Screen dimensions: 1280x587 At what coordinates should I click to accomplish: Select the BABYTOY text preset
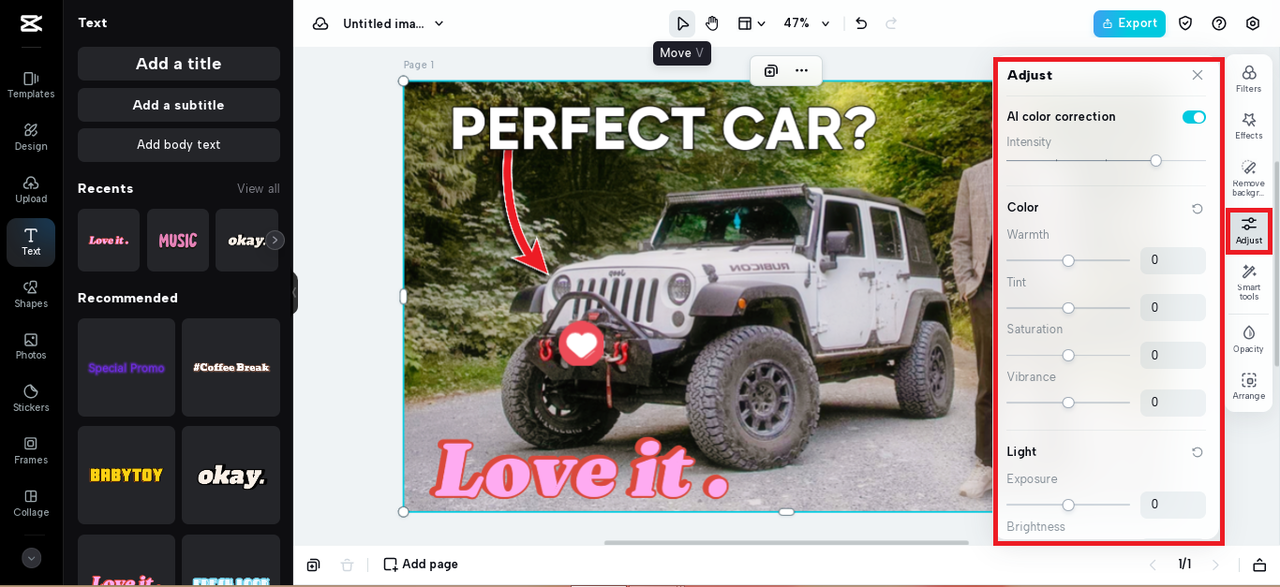pyautogui.click(x=126, y=475)
